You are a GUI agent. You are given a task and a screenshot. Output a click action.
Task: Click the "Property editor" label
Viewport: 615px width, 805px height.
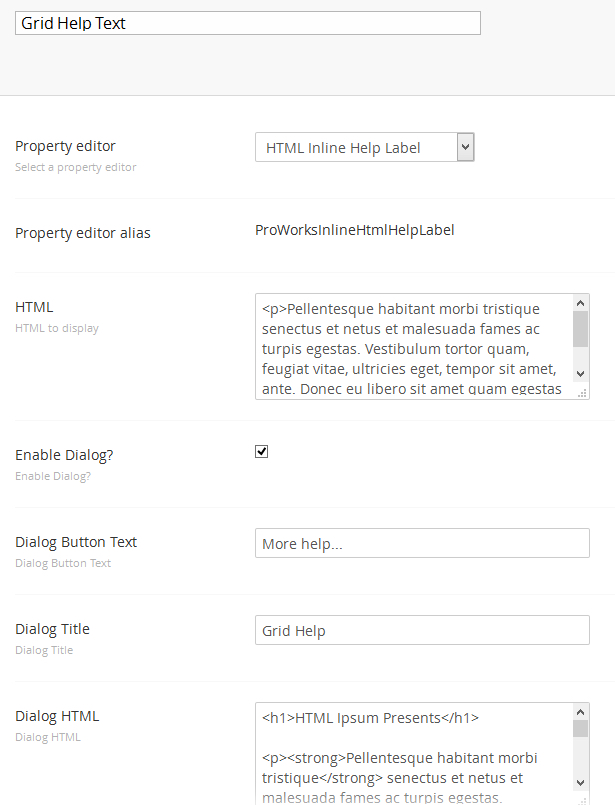click(65, 146)
